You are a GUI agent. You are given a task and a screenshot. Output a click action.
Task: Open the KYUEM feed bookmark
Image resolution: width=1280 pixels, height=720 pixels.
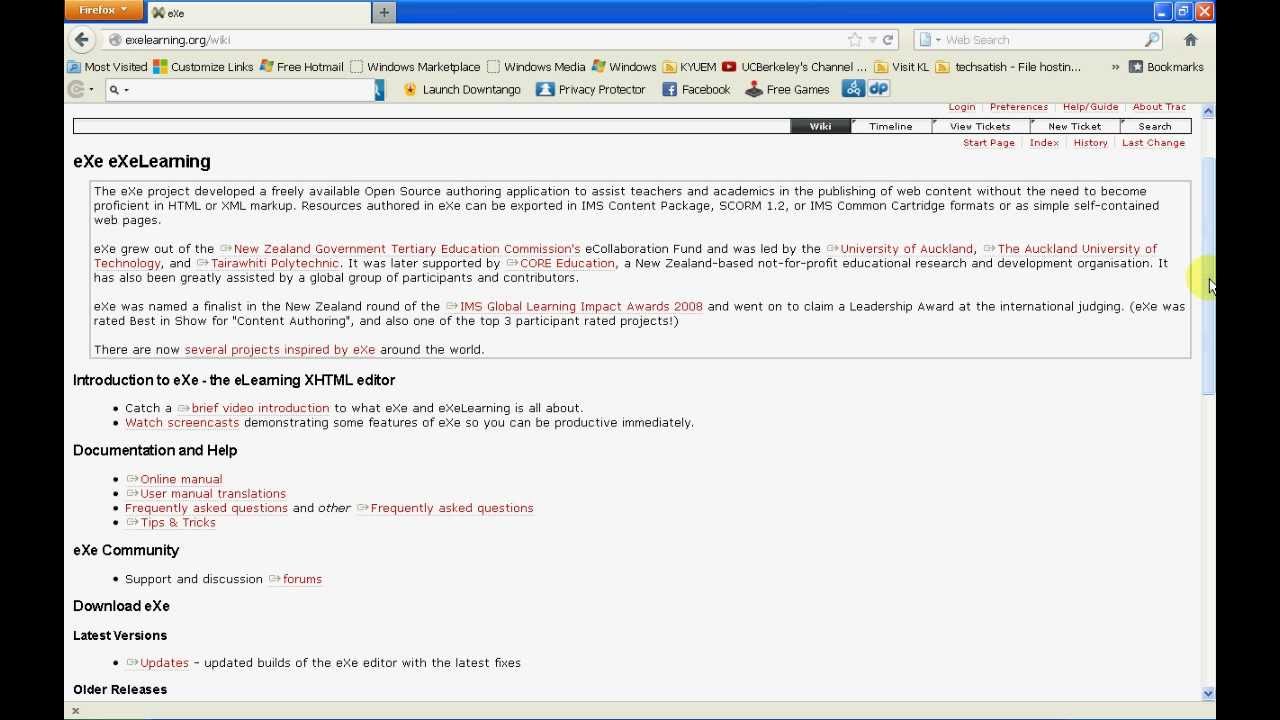(689, 67)
